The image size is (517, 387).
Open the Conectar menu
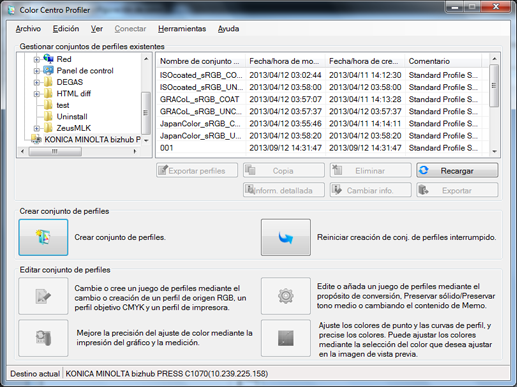[130, 29]
